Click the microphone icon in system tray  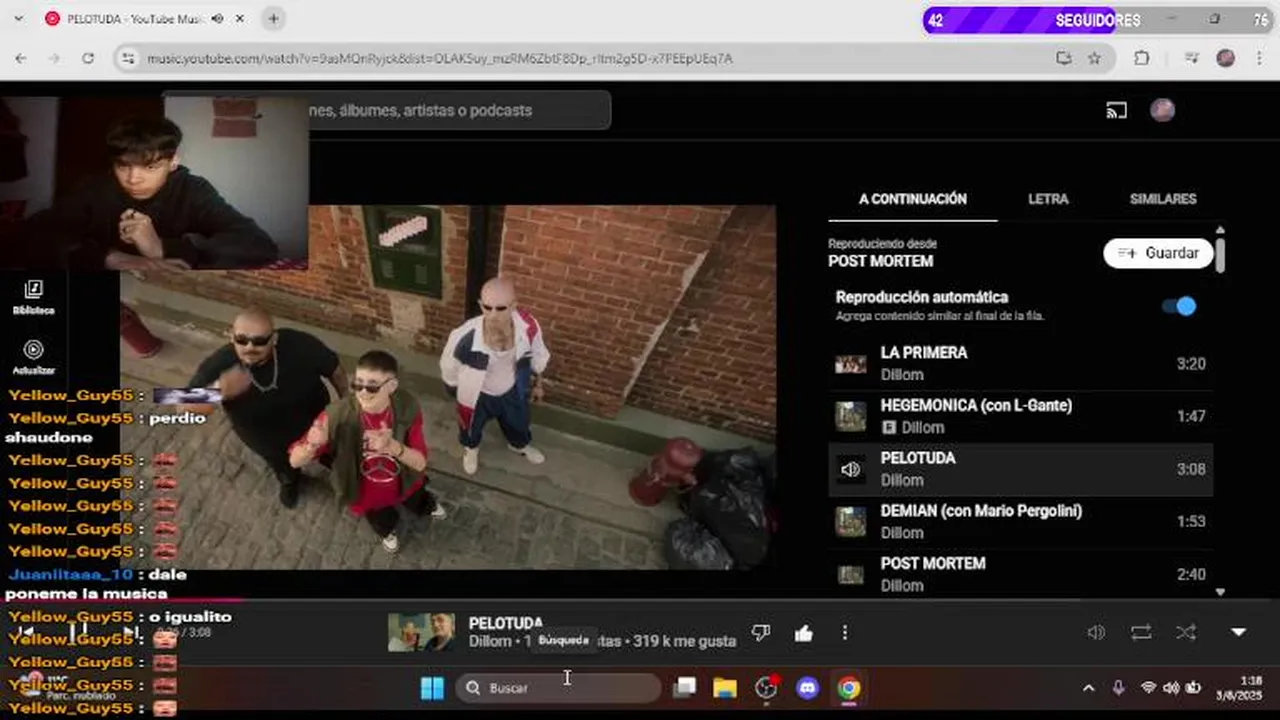[x=1118, y=688]
